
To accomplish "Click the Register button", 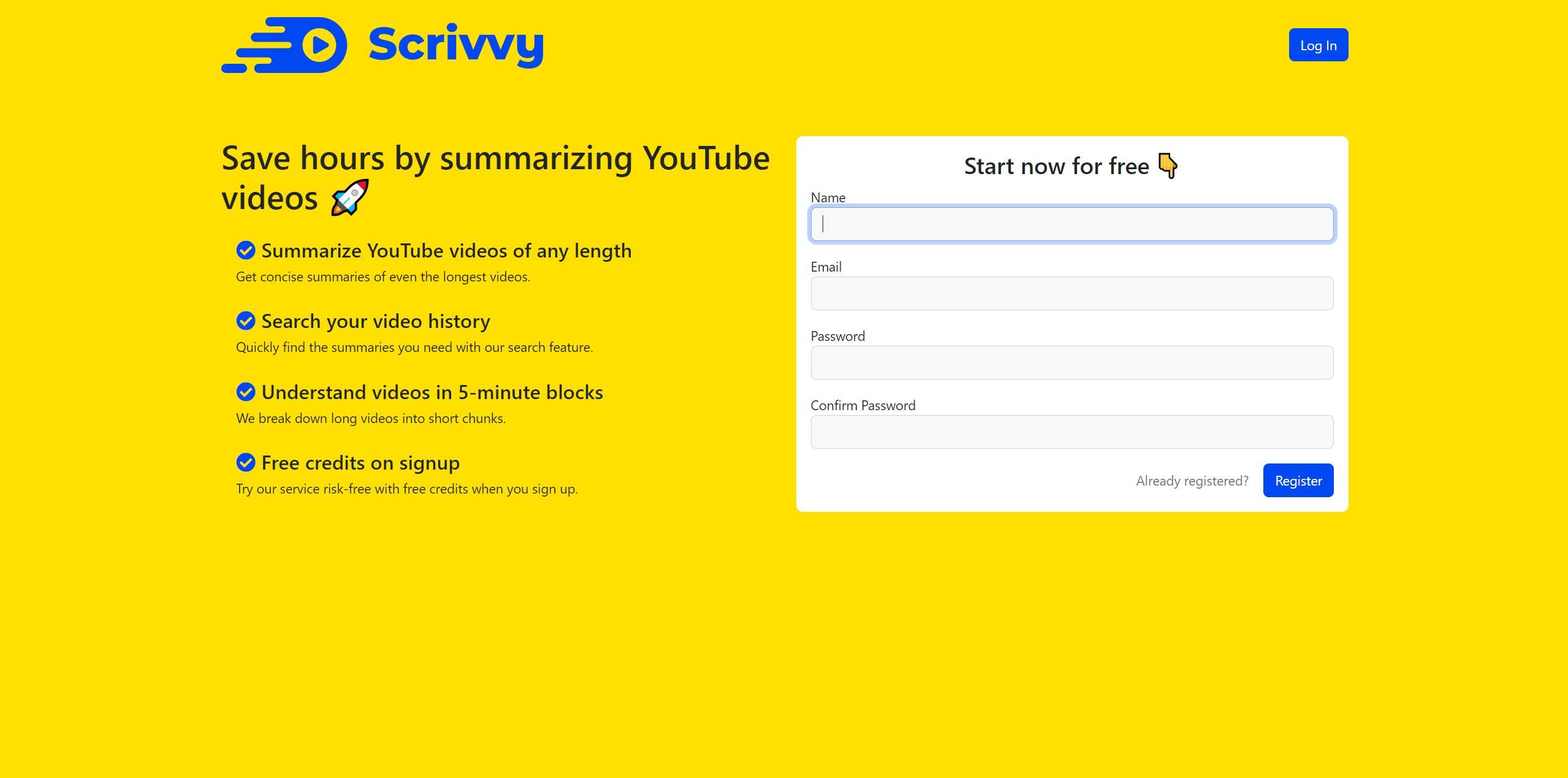I will [1298, 480].
